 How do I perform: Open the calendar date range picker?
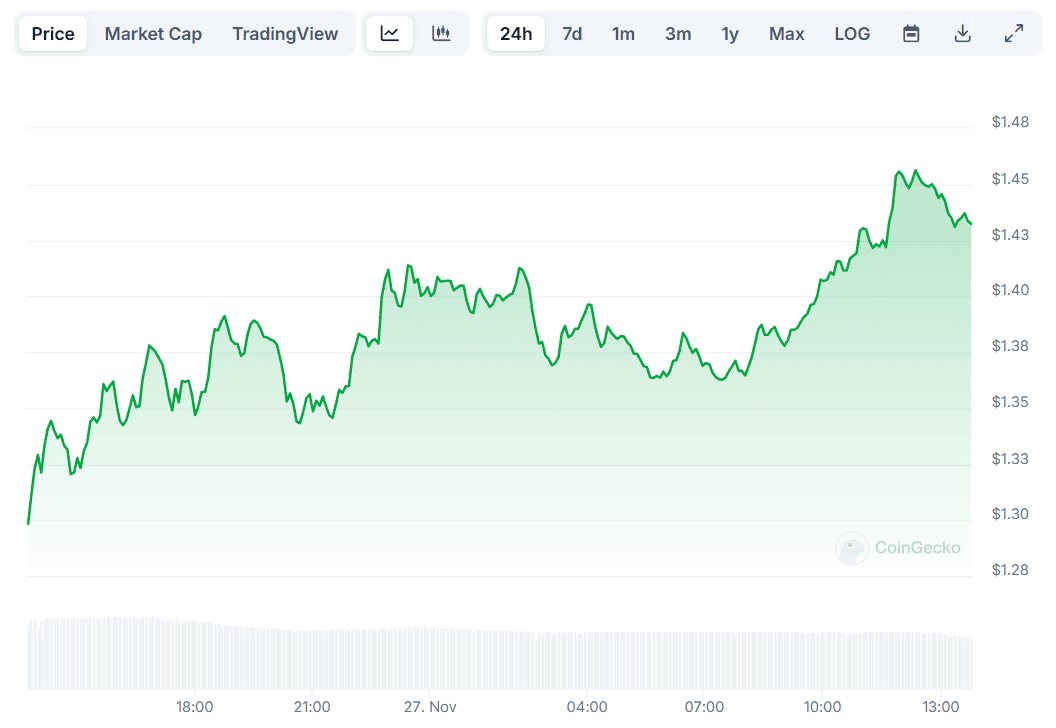coord(911,33)
